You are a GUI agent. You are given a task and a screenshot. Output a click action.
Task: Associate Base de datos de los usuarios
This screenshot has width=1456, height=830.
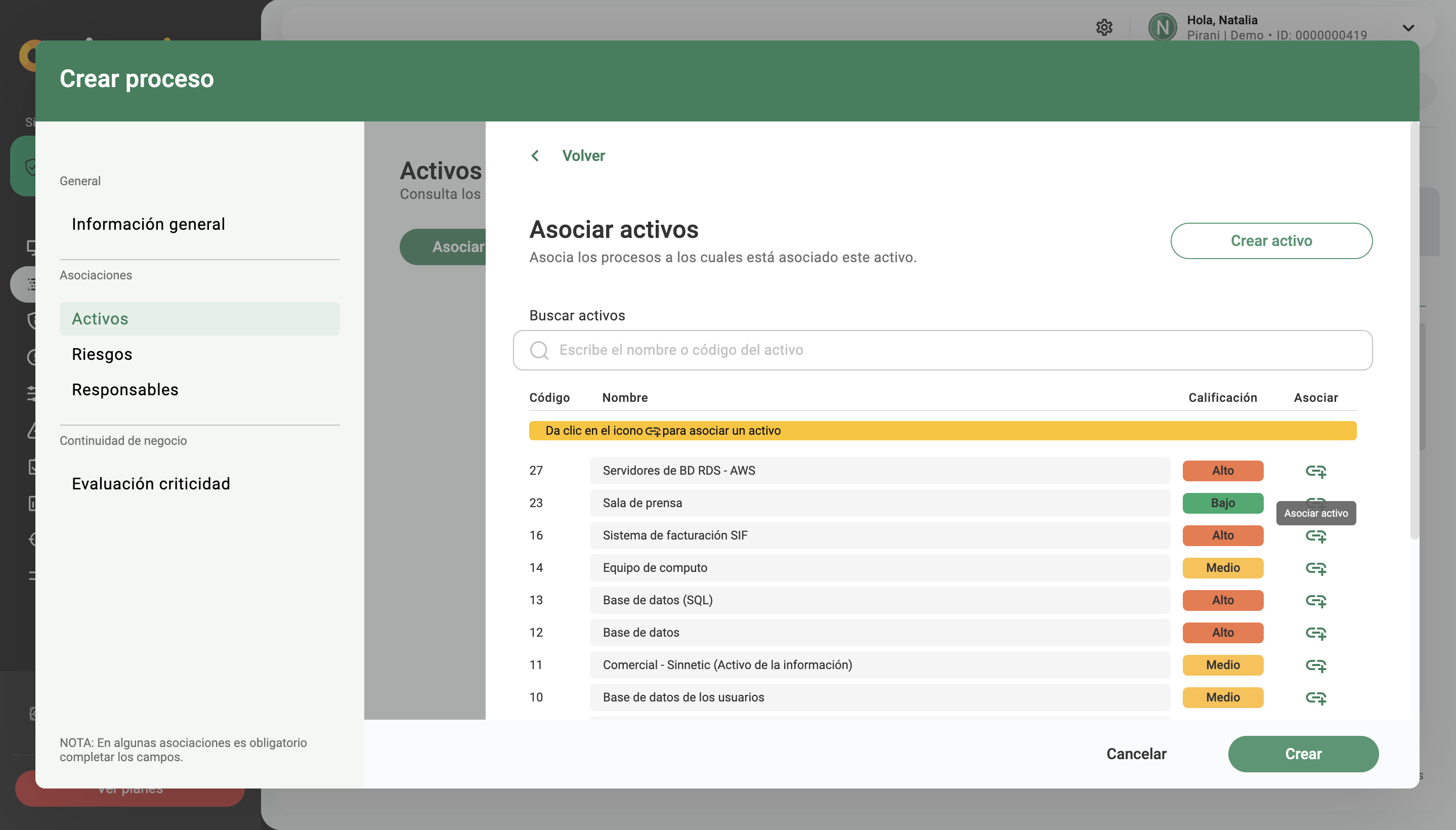(x=1316, y=698)
